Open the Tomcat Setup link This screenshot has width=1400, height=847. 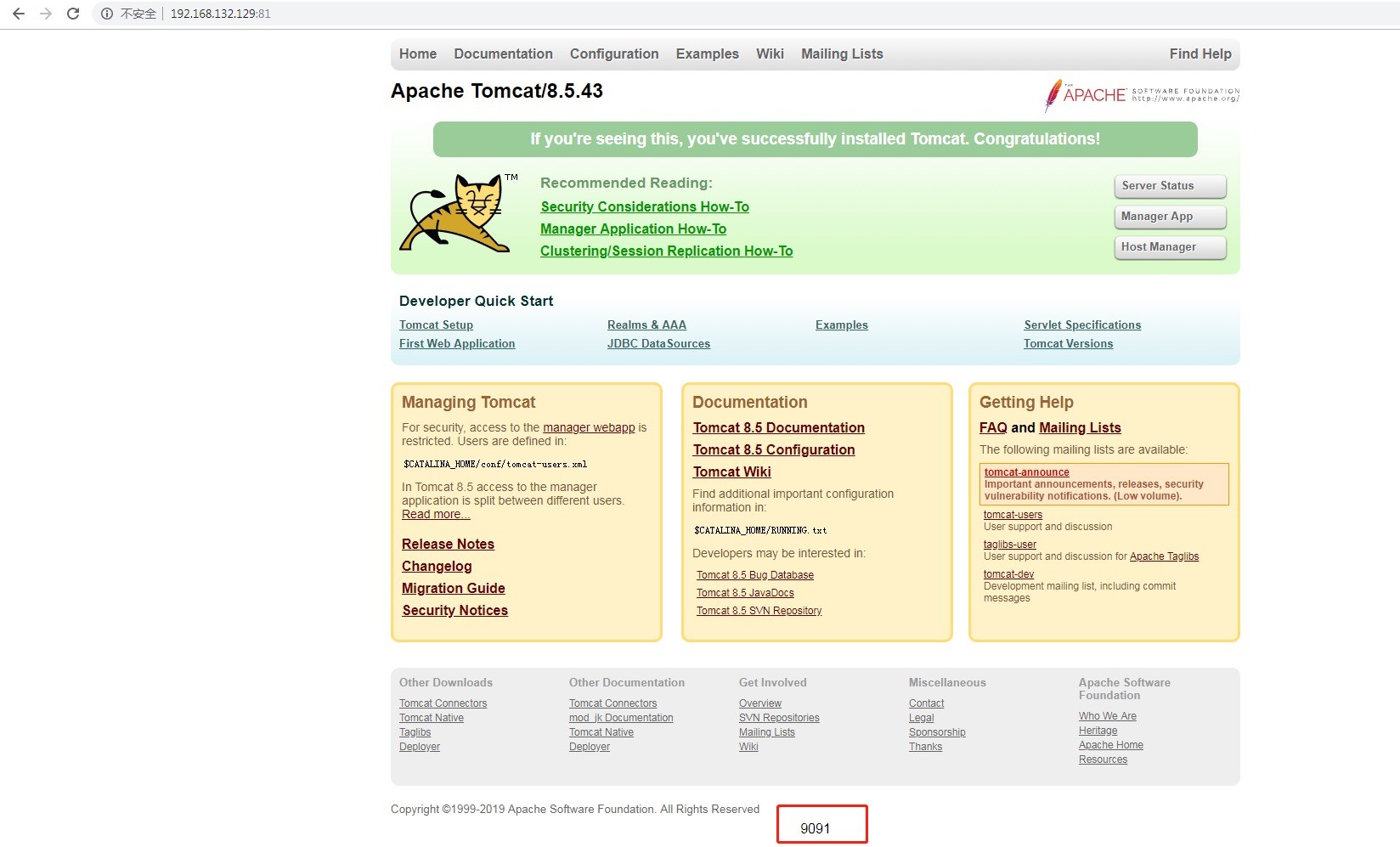[436, 325]
